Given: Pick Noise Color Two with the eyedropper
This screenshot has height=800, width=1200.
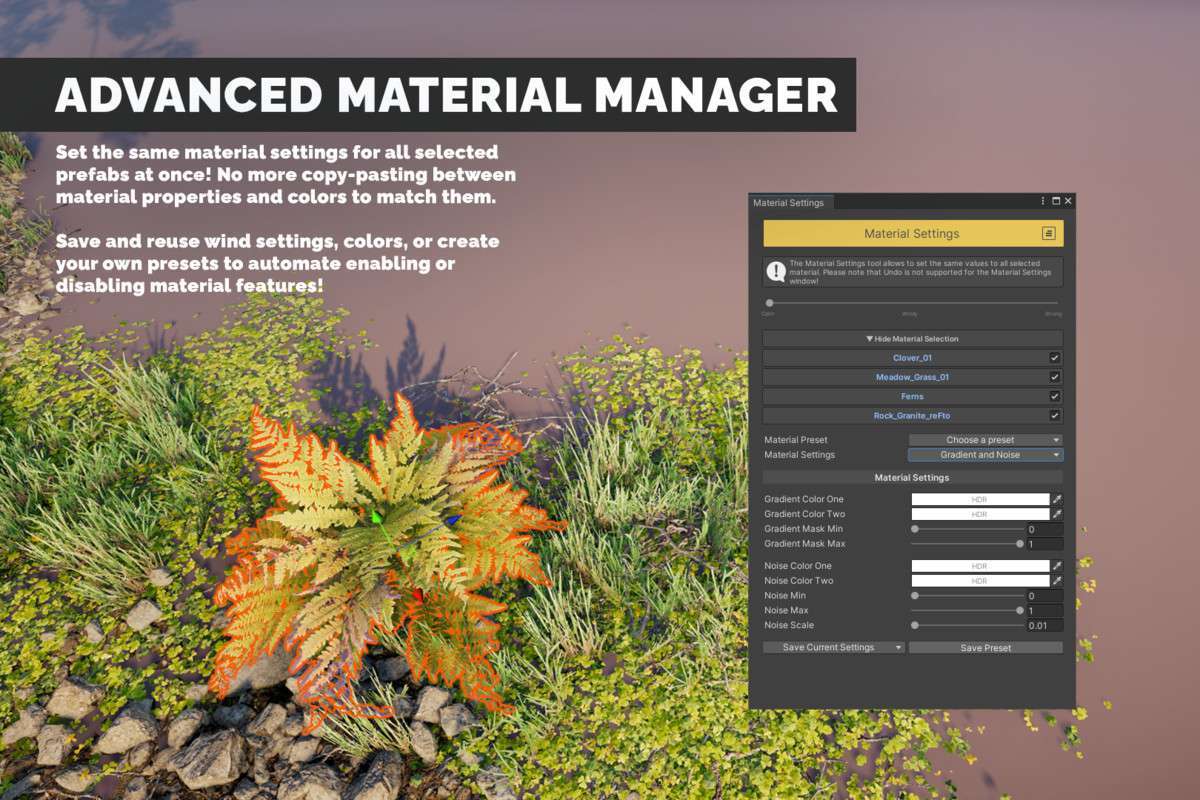Looking at the screenshot, I should 1057,581.
